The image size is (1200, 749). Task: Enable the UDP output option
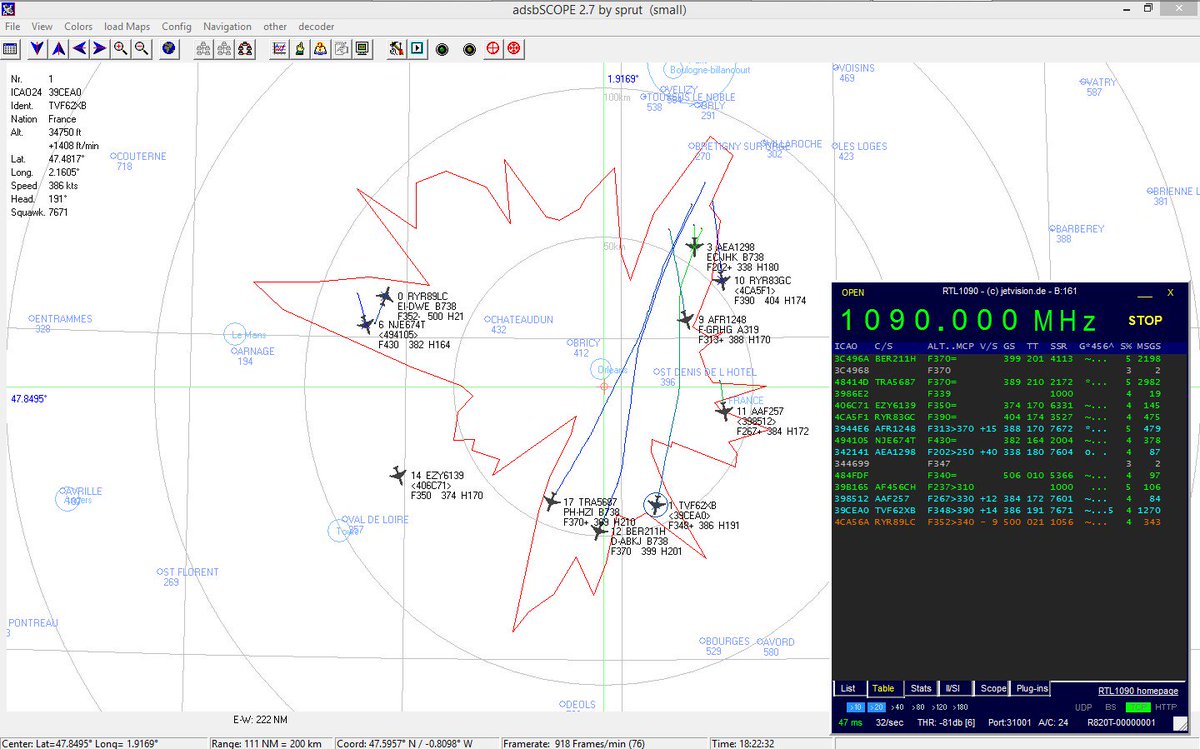coord(1083,707)
